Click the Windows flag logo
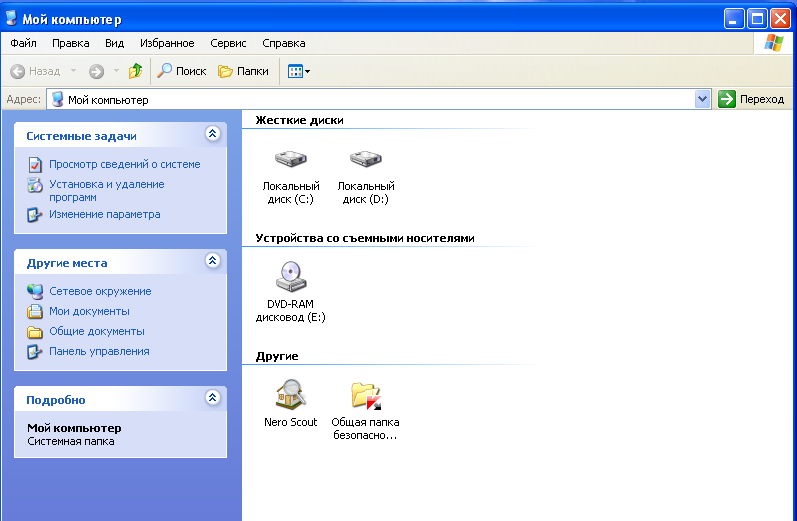 pos(774,43)
